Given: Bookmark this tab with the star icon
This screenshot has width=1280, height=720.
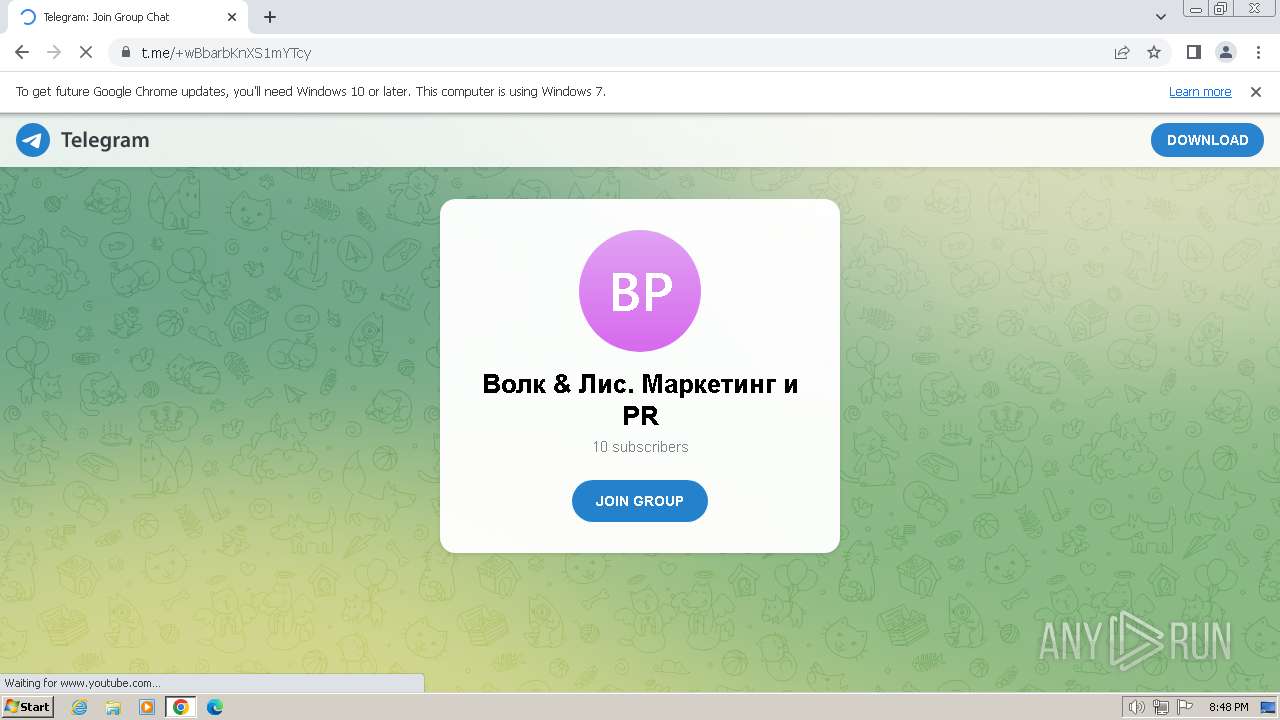Looking at the screenshot, I should 1154,53.
